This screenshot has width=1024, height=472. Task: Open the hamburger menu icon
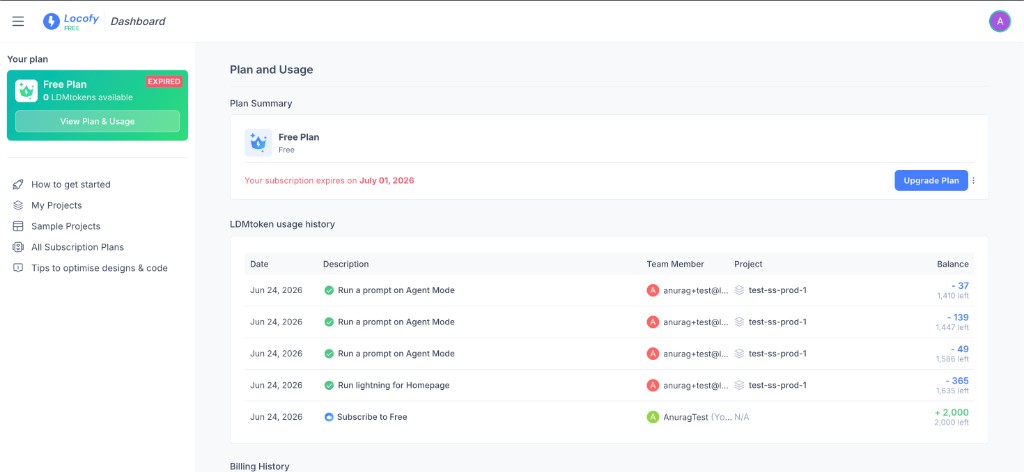click(x=18, y=21)
